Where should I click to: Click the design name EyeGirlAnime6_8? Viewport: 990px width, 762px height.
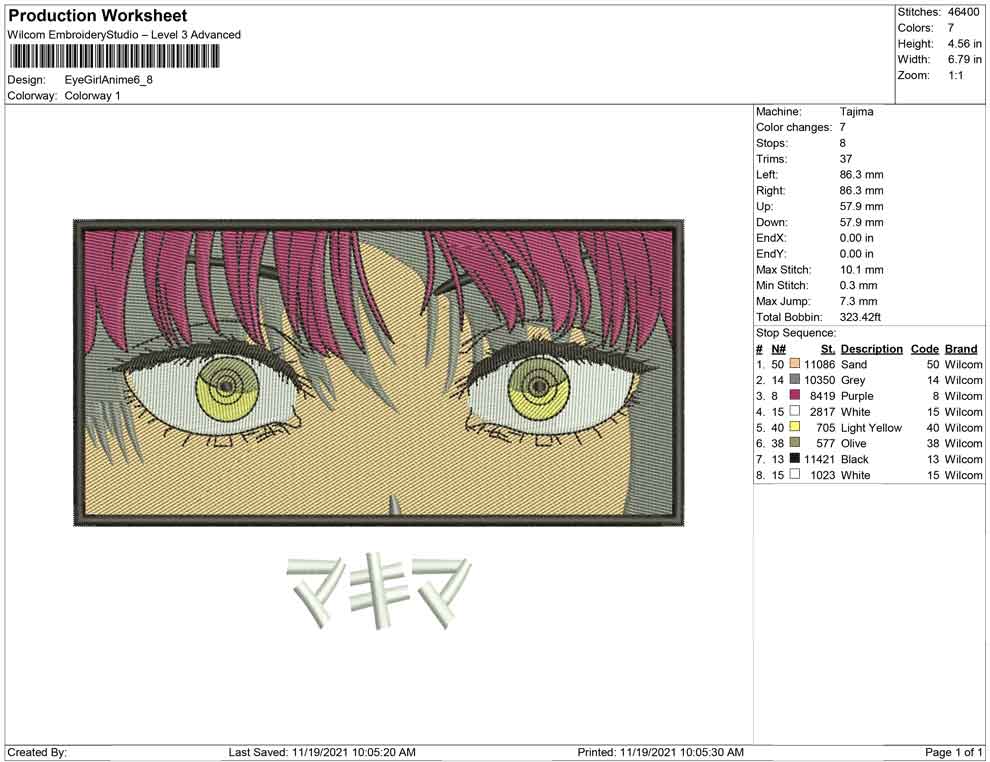point(109,80)
